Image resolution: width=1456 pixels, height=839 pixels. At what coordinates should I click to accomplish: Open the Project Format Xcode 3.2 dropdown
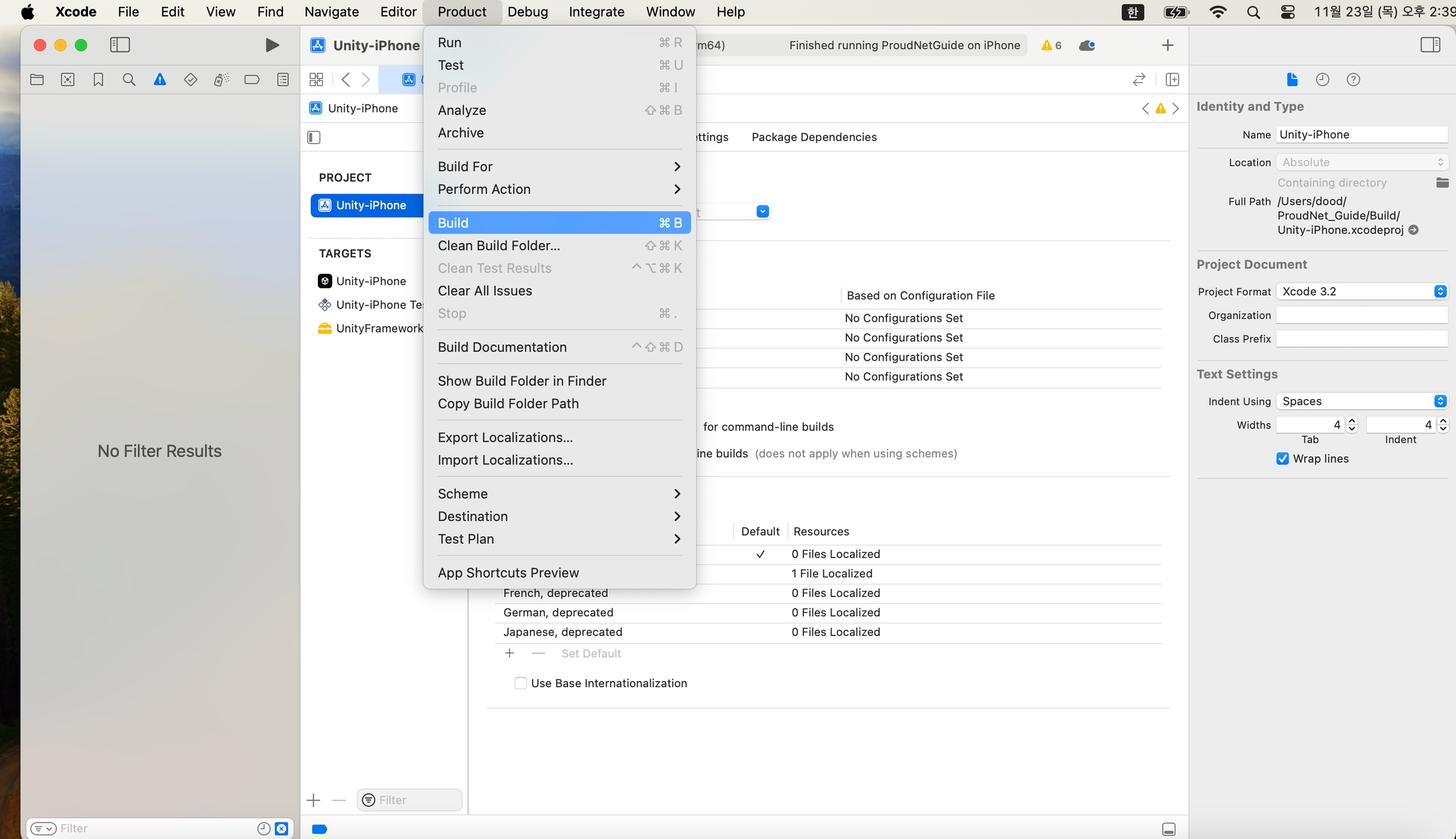pos(1362,291)
